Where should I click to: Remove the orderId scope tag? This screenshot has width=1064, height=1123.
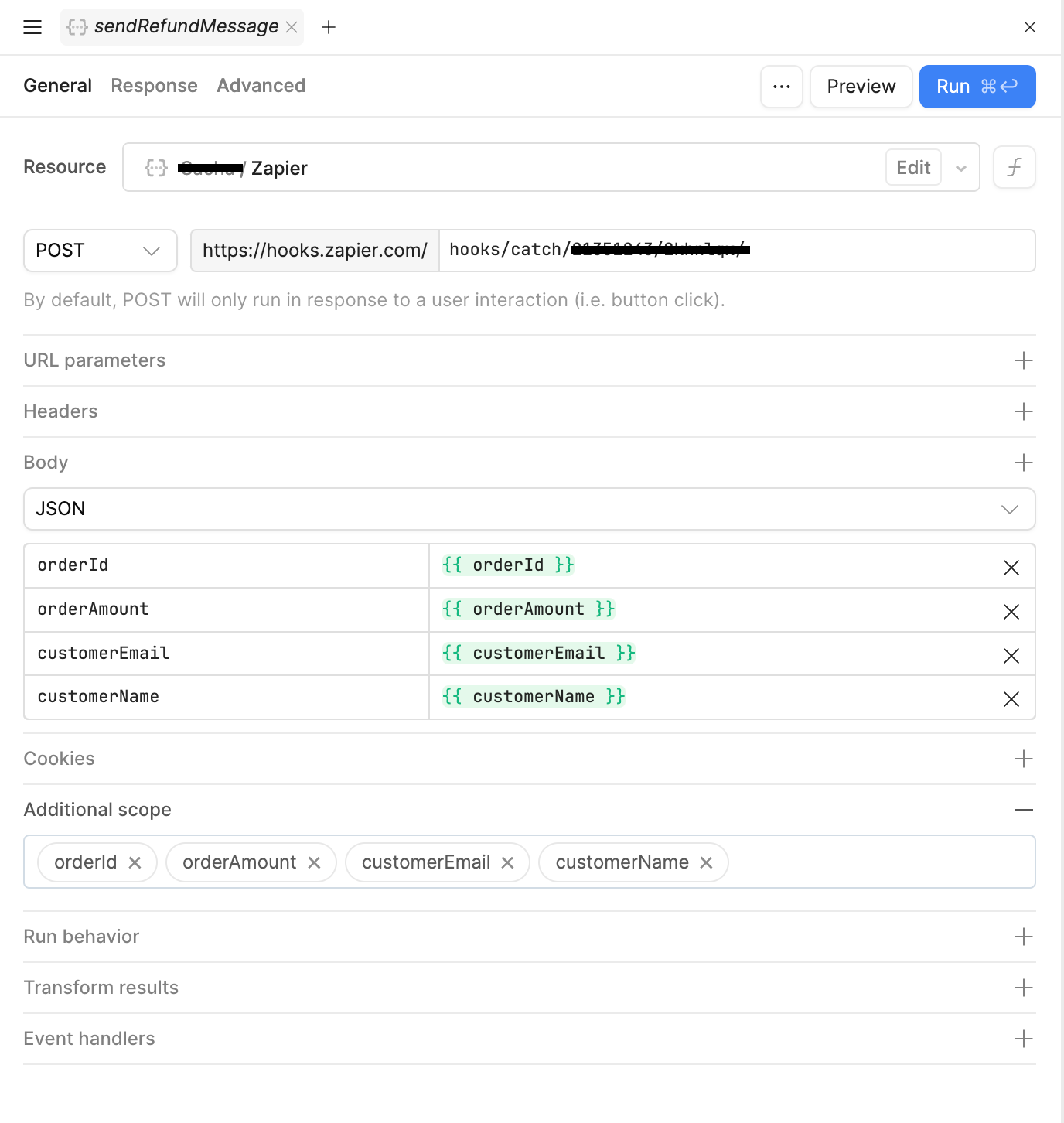pyautogui.click(x=135, y=862)
